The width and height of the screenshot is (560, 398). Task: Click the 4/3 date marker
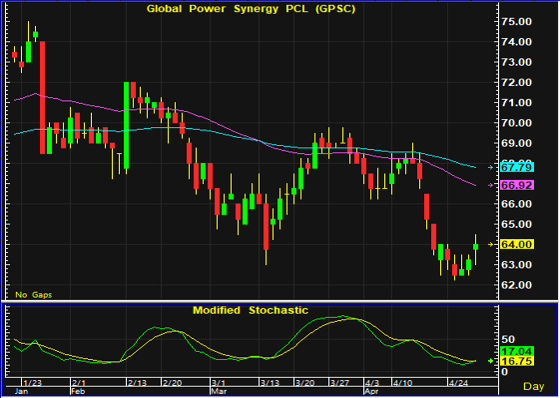(x=372, y=383)
